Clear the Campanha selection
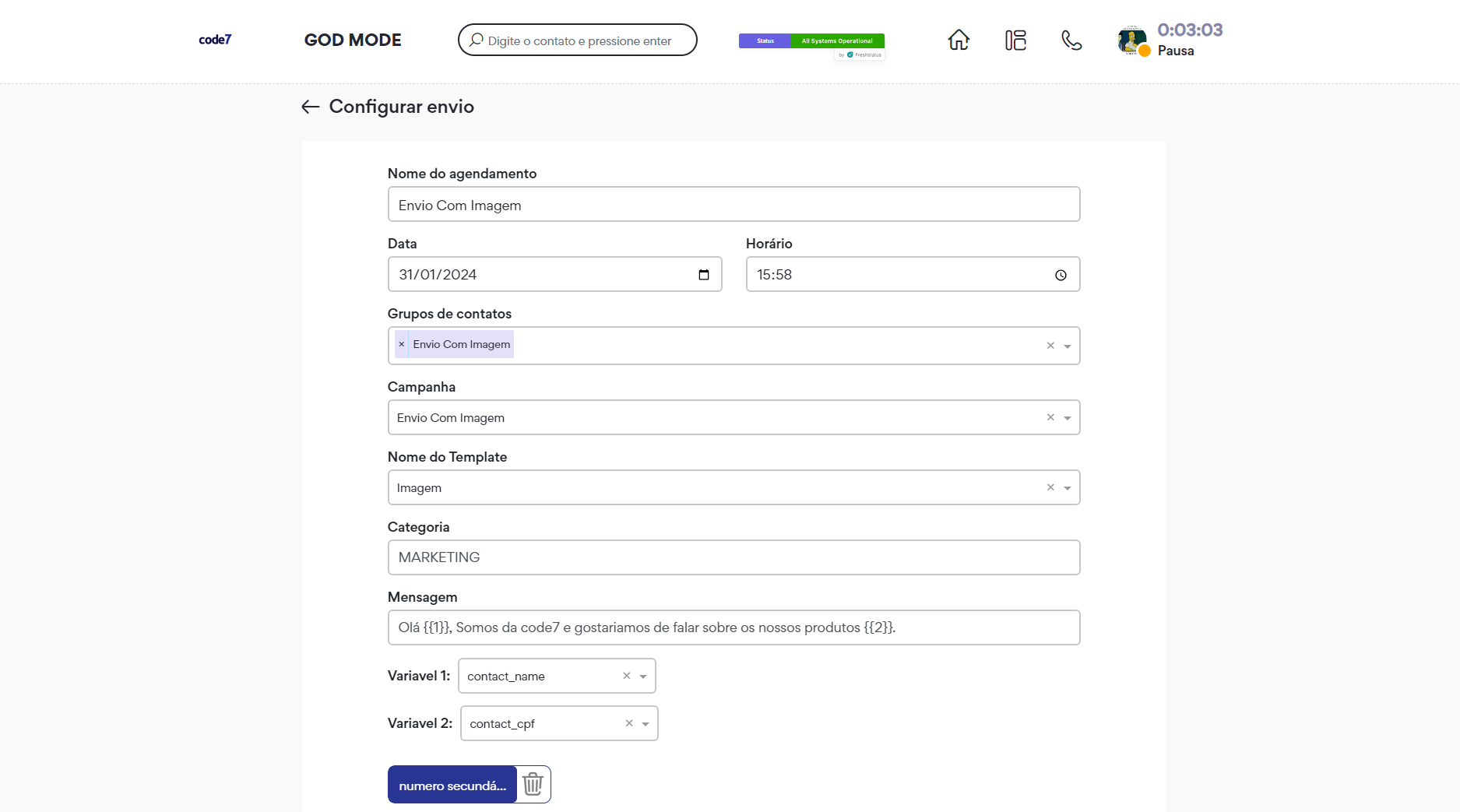Screen dimensions: 1460x812 click(1050, 417)
